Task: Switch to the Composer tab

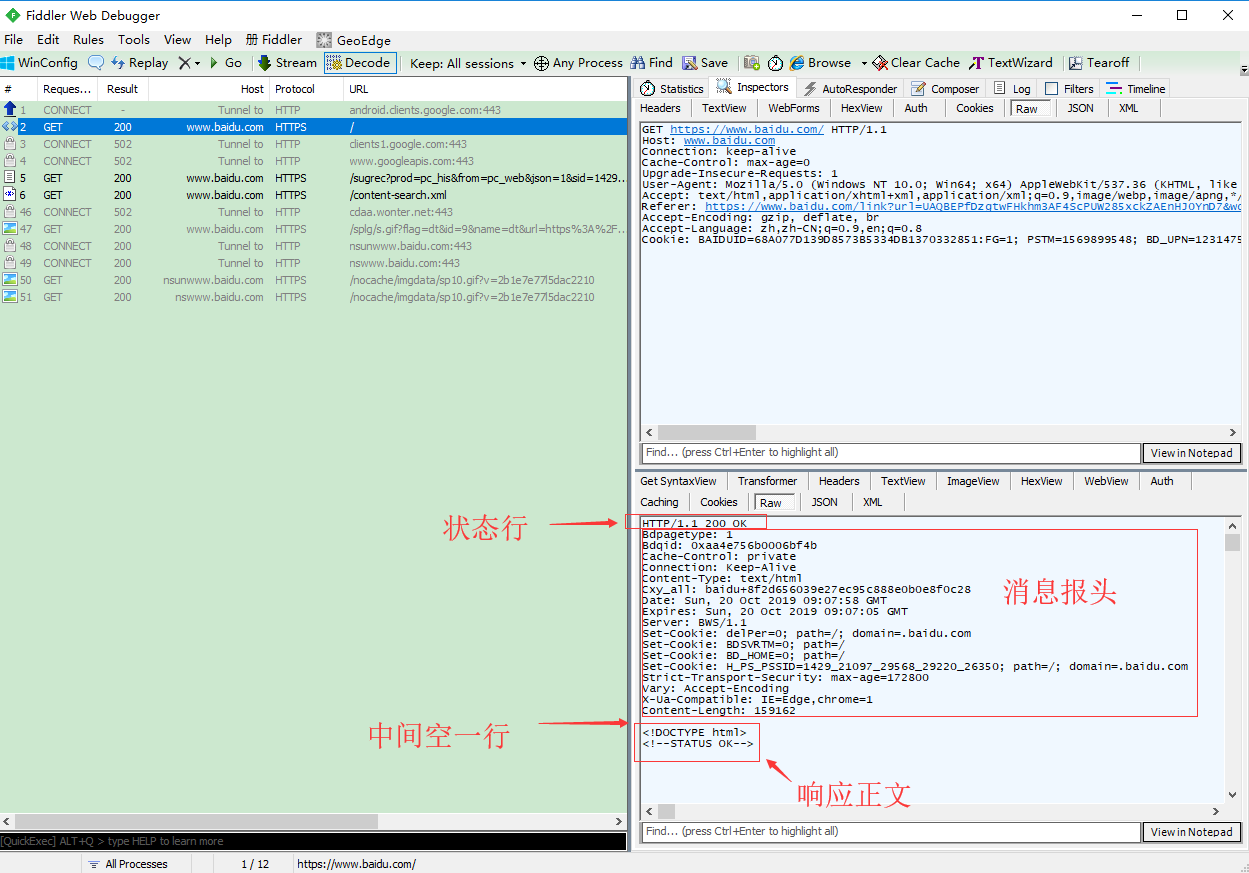Action: (x=945, y=88)
